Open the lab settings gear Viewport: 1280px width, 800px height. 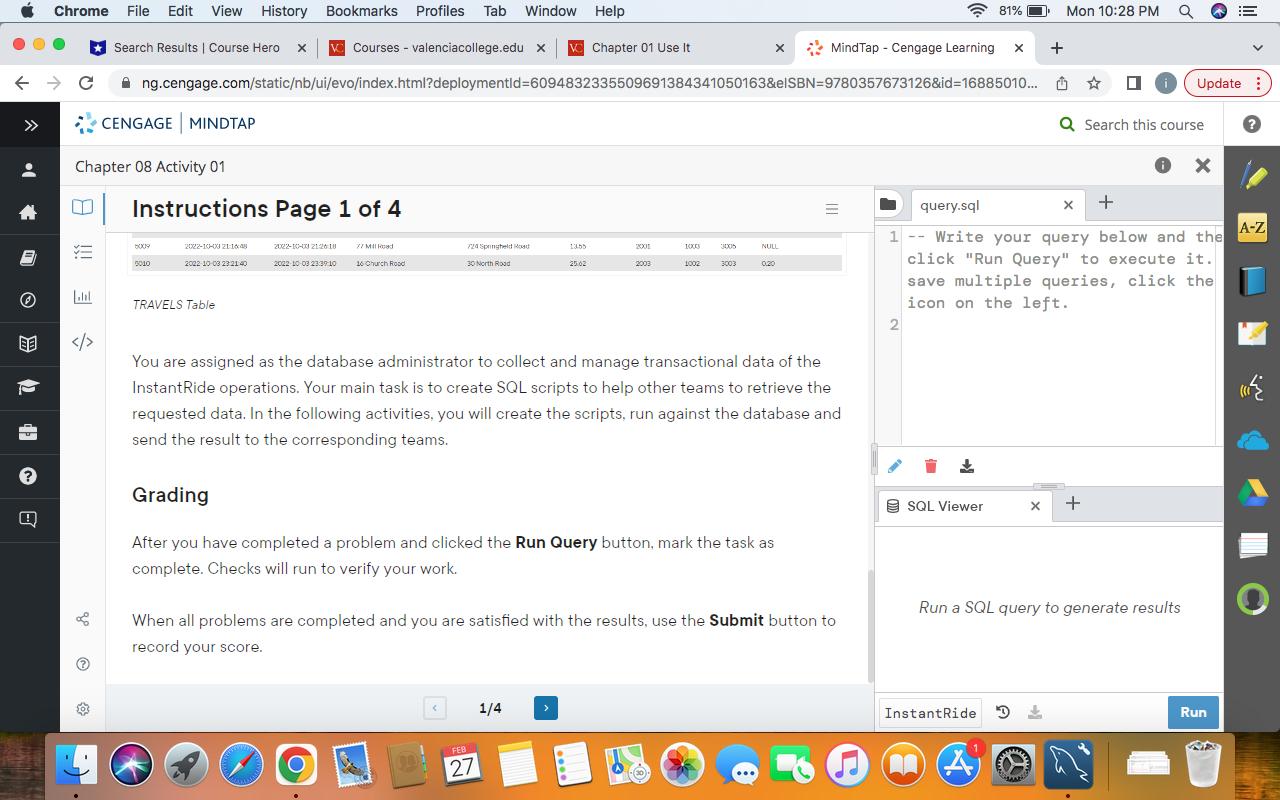click(x=83, y=709)
